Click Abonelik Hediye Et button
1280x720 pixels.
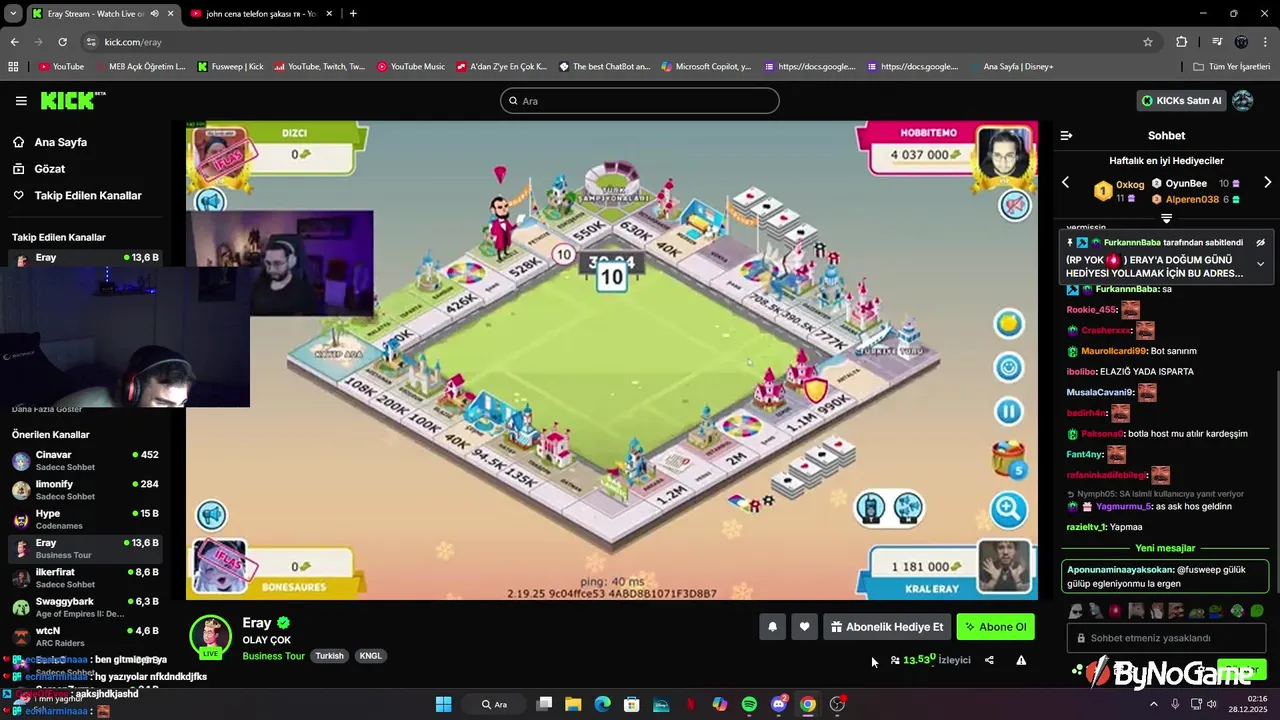[x=886, y=627]
